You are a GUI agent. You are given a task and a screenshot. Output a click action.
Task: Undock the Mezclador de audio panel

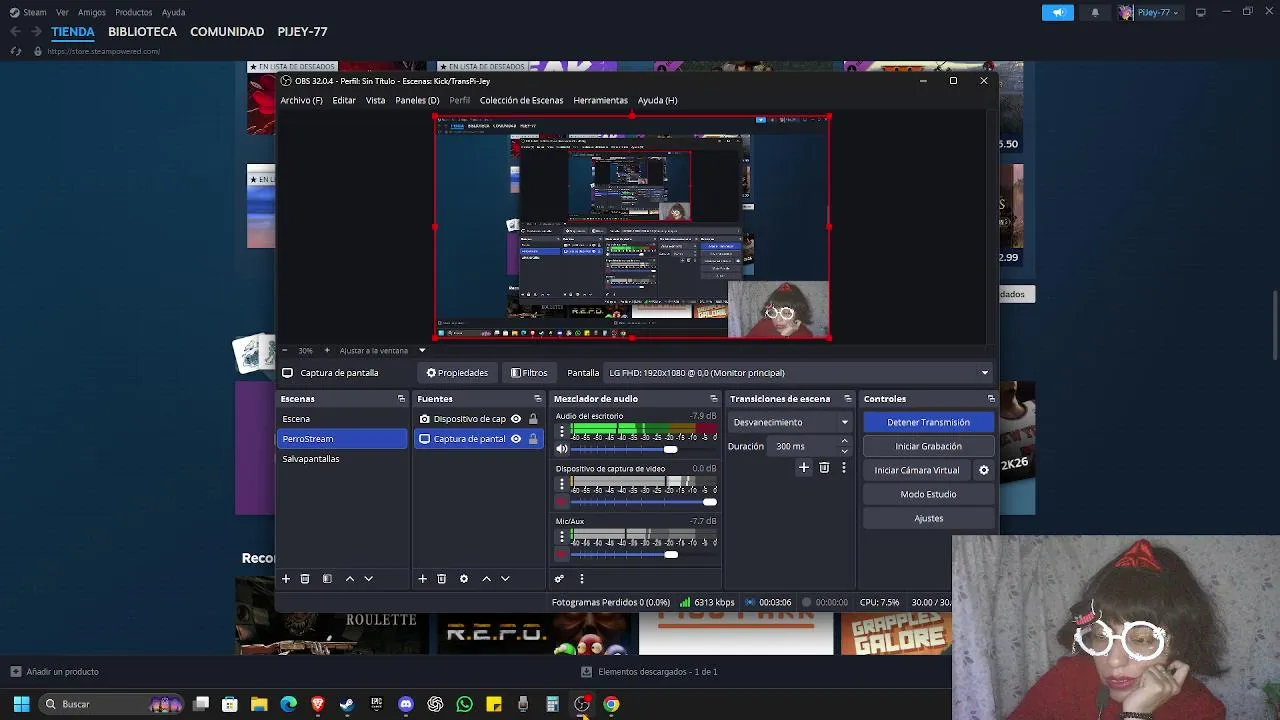coord(713,399)
